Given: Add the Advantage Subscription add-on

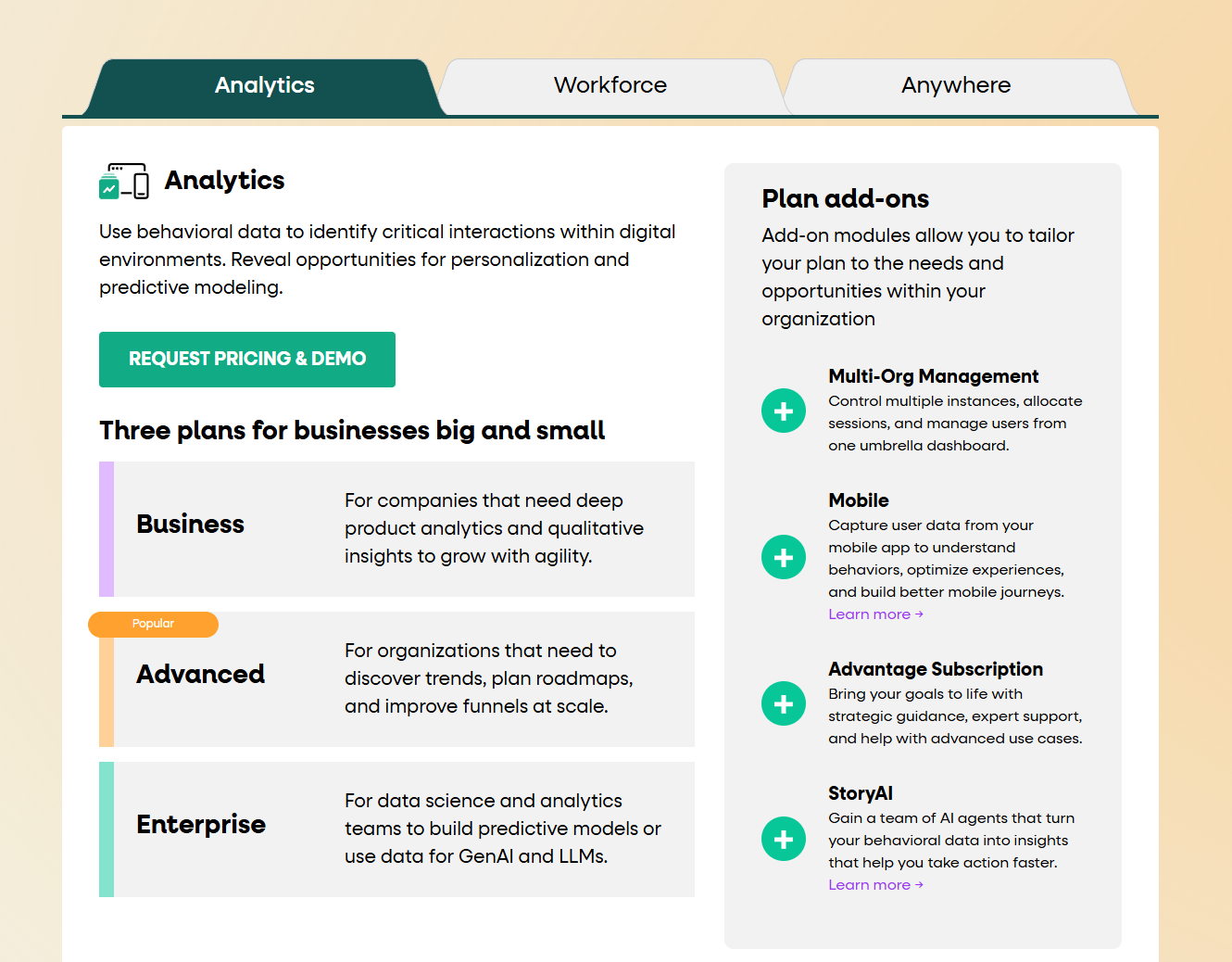Looking at the screenshot, I should pos(784,703).
